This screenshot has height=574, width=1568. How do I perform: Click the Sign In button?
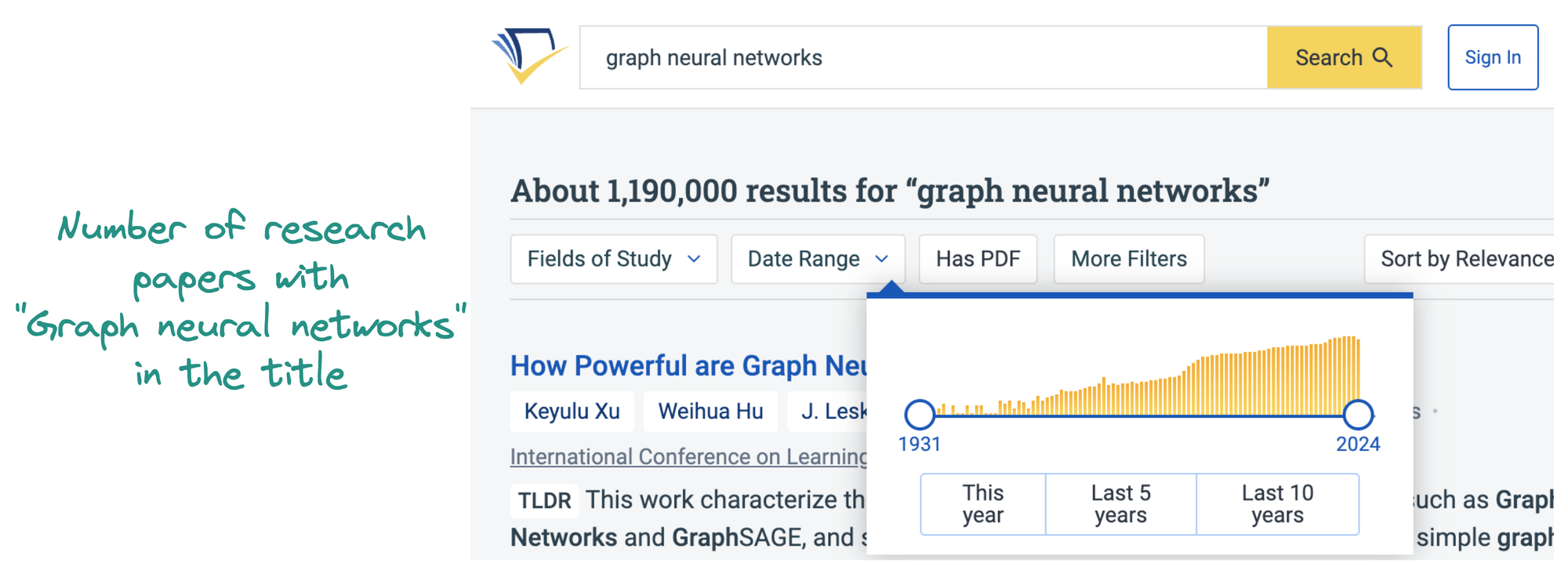tap(1493, 57)
